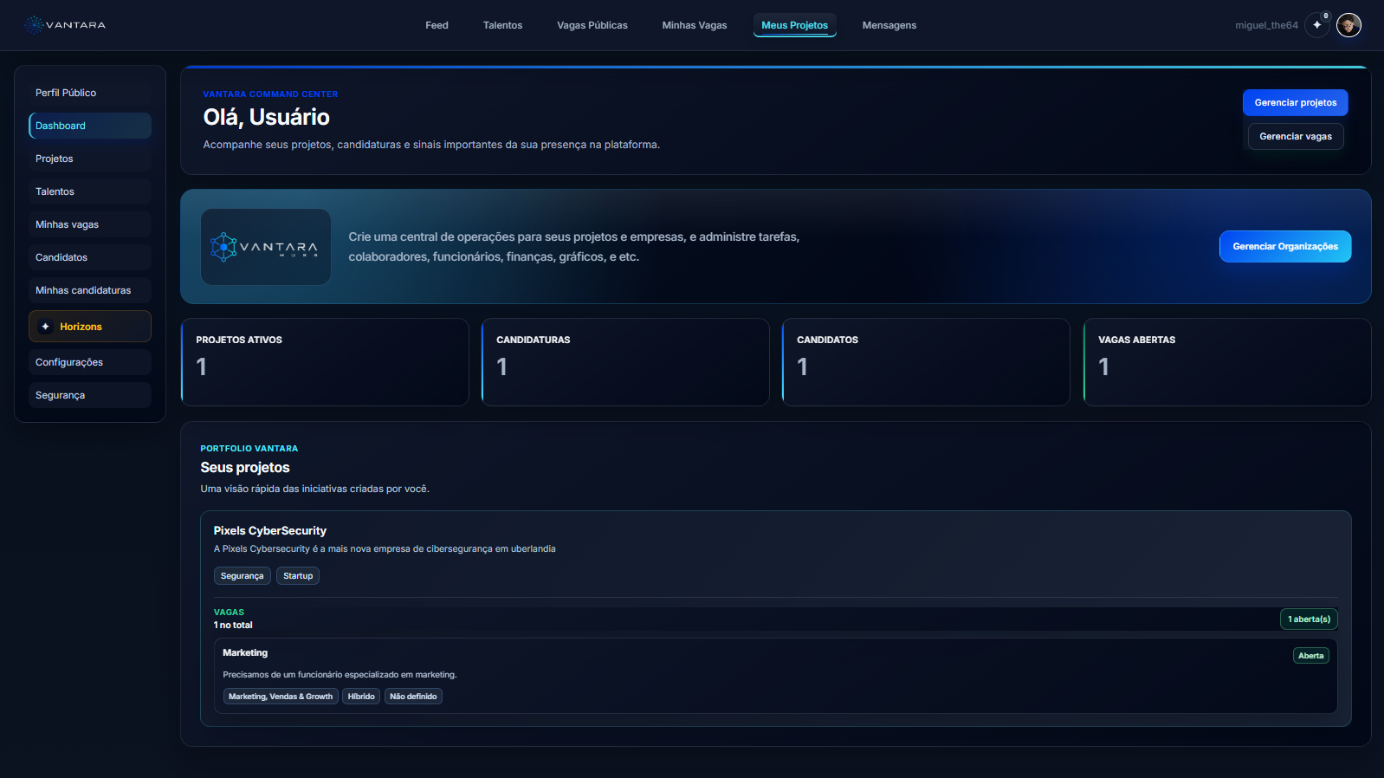Click the Horizons sparkle icon in the sidebar

[x=45, y=327]
